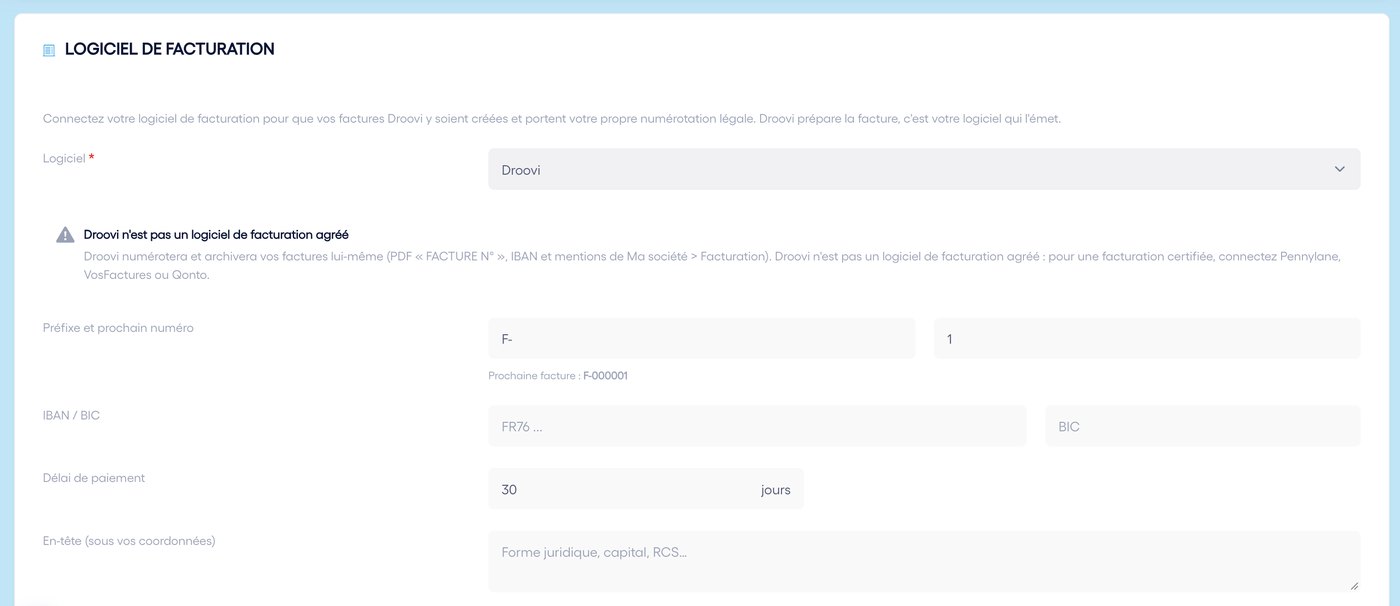Image resolution: width=1400 pixels, height=606 pixels.
Task: Expand the Logiciel dropdown chevron arrow
Action: (x=1340, y=169)
